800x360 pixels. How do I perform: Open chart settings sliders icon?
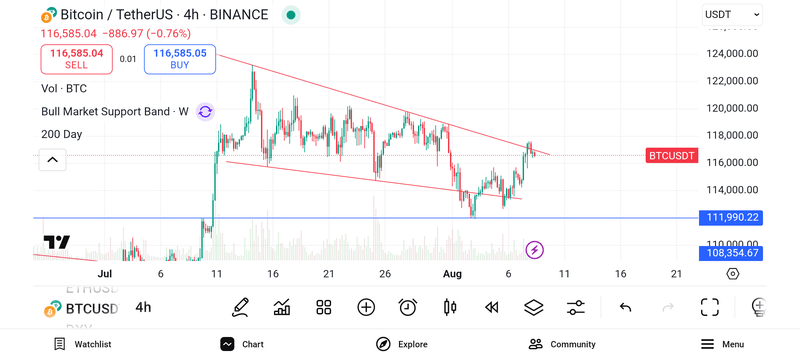(576, 307)
